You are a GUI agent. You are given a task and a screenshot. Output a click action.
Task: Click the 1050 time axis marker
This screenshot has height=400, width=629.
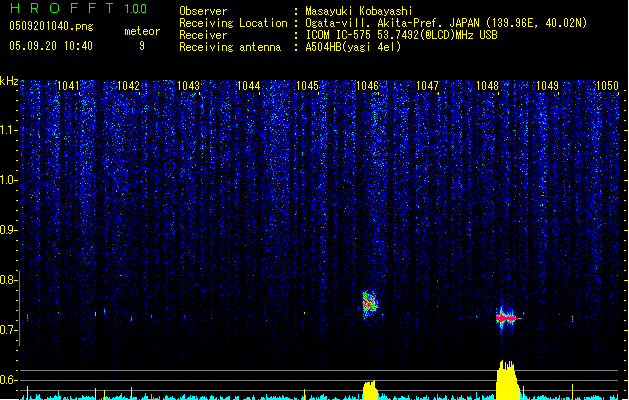pos(607,86)
